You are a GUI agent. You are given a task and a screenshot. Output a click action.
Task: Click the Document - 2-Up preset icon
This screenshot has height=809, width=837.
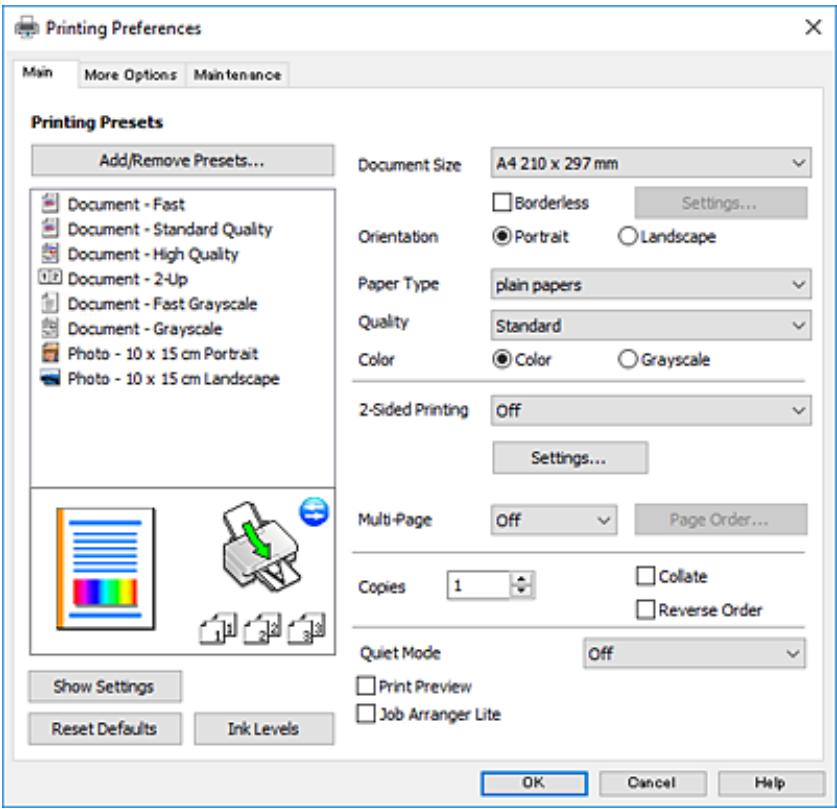[x=50, y=277]
